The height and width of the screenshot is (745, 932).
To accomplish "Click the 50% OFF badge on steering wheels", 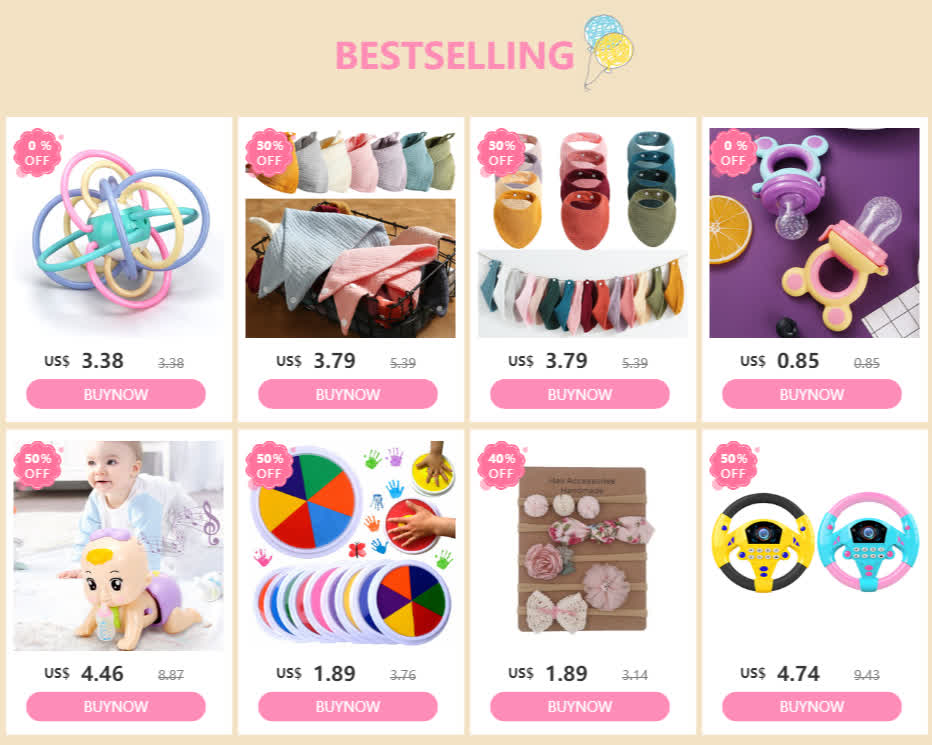I will coord(733,466).
